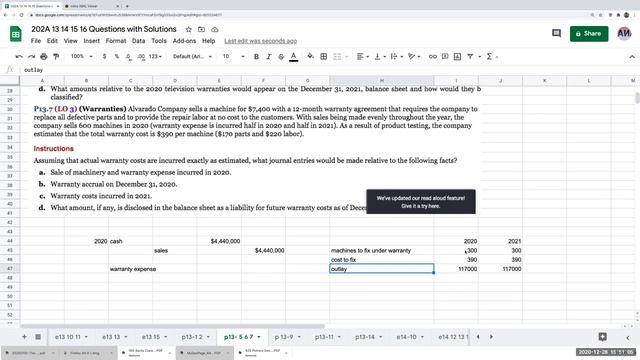Toggle Strikethrough formatting

coord(281,56)
